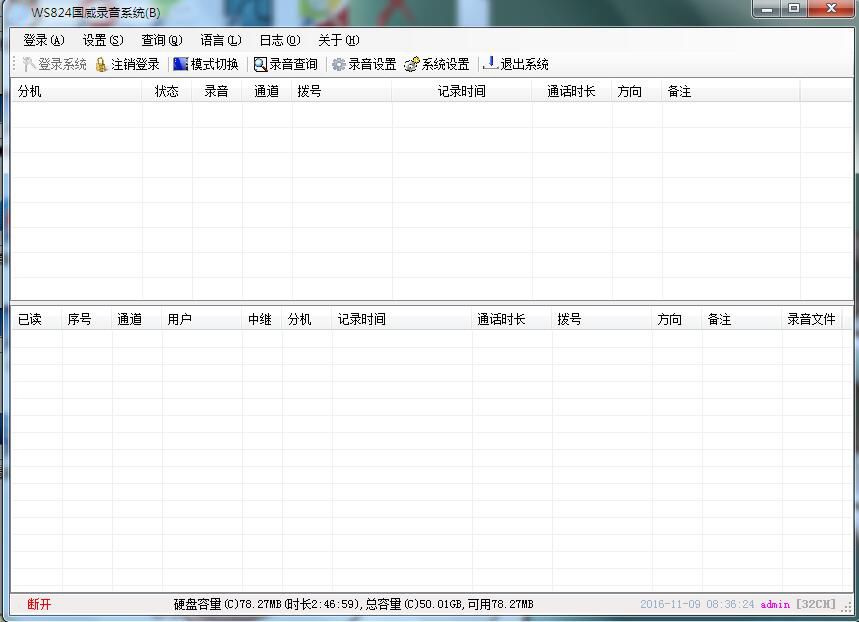This screenshot has width=859, height=622.
Task: Open the 设置(S) menu
Action: tap(103, 40)
